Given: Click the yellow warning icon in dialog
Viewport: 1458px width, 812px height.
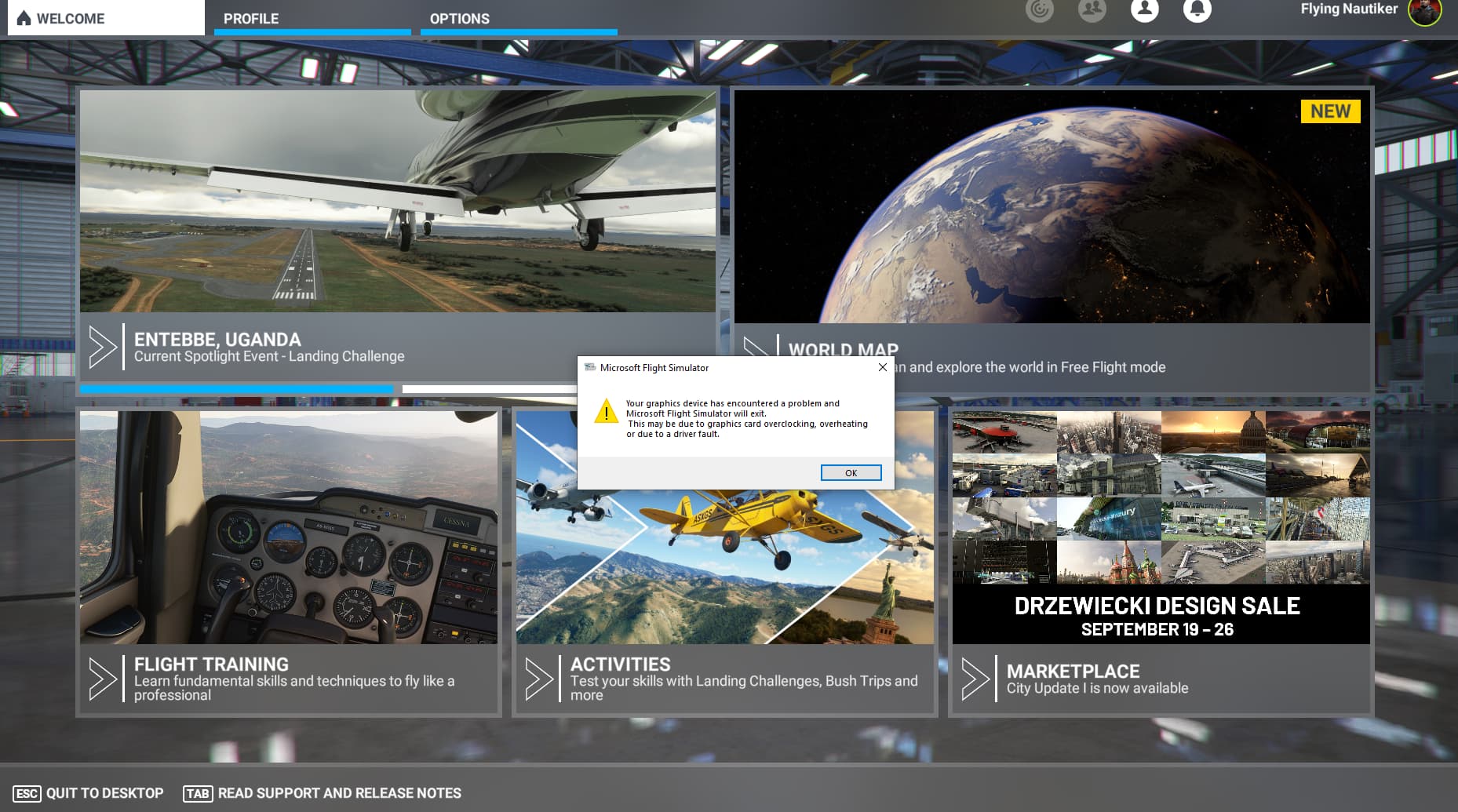Looking at the screenshot, I should pos(606,412).
